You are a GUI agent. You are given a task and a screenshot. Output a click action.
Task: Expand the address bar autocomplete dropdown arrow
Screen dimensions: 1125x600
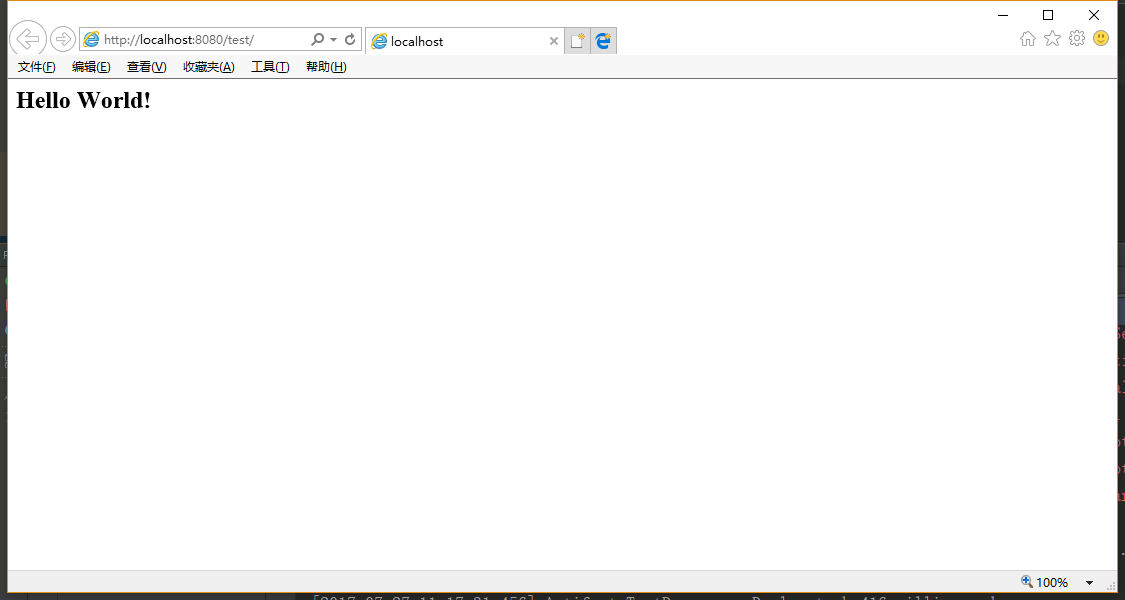click(333, 40)
